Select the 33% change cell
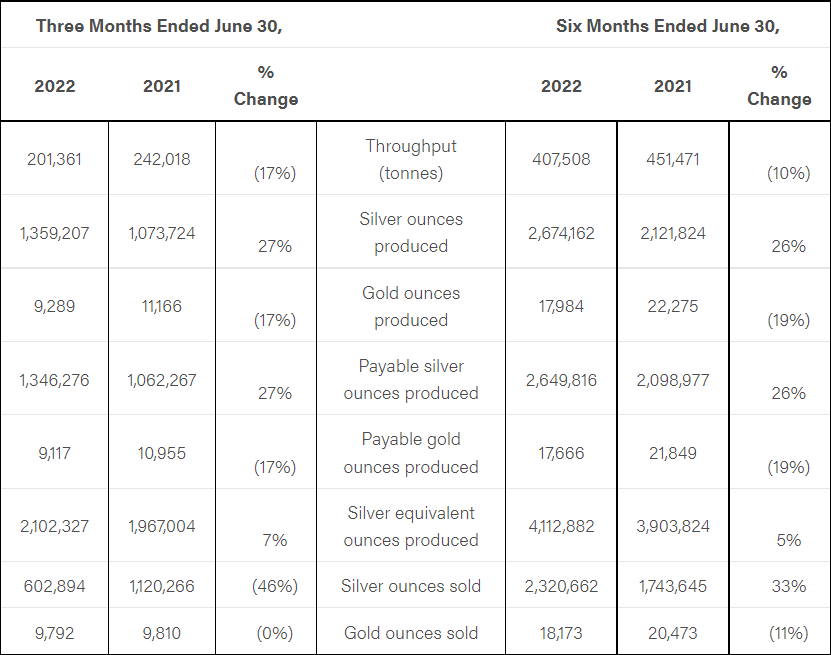Viewport: 831px width, 655px height. coord(788,586)
